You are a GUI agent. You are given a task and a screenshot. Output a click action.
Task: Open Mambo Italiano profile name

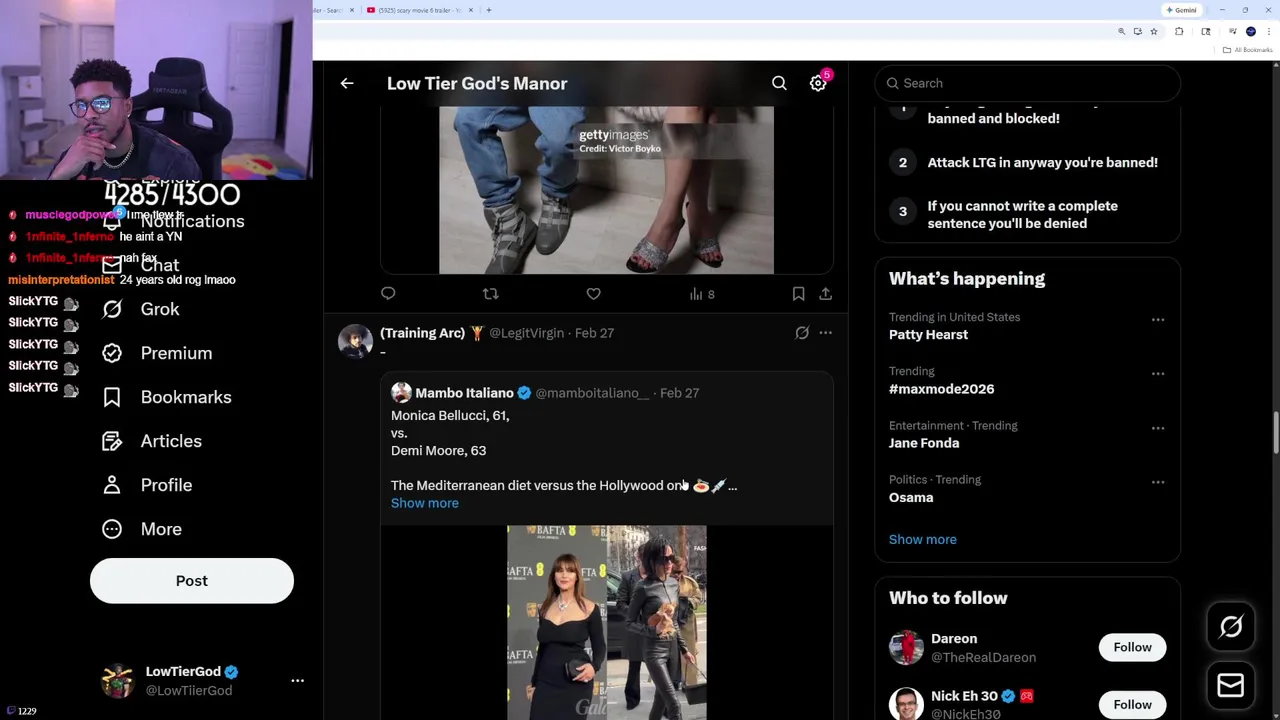pos(464,393)
